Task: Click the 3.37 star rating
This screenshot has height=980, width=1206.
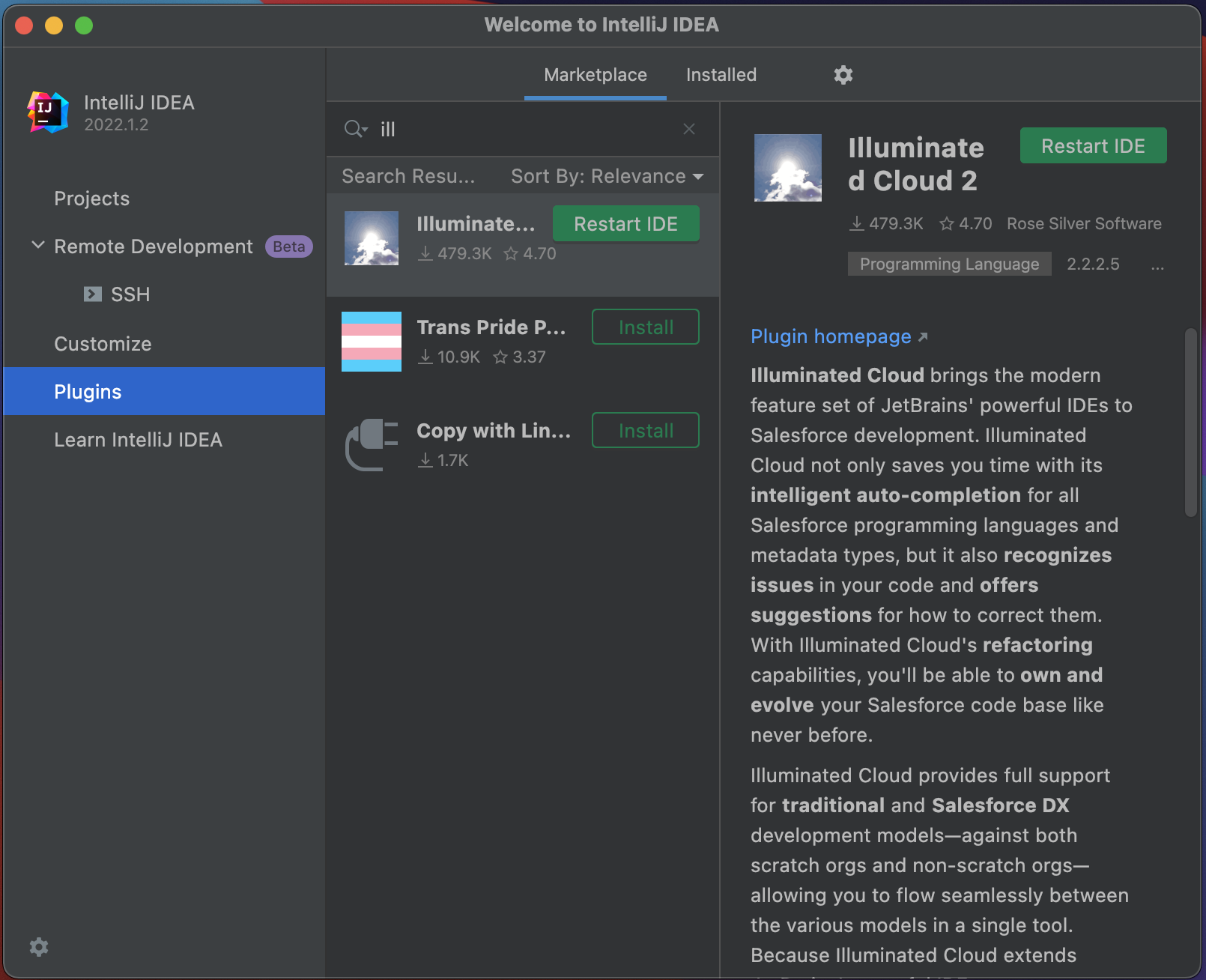Action: [x=519, y=357]
